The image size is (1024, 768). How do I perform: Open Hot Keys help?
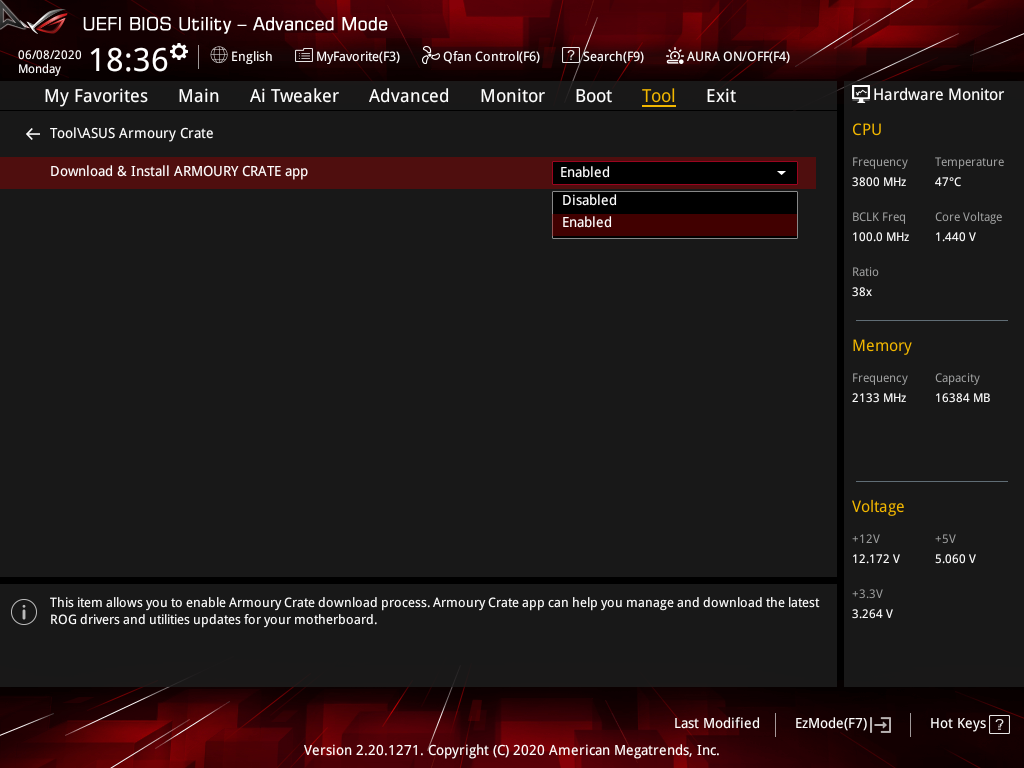(x=957, y=724)
